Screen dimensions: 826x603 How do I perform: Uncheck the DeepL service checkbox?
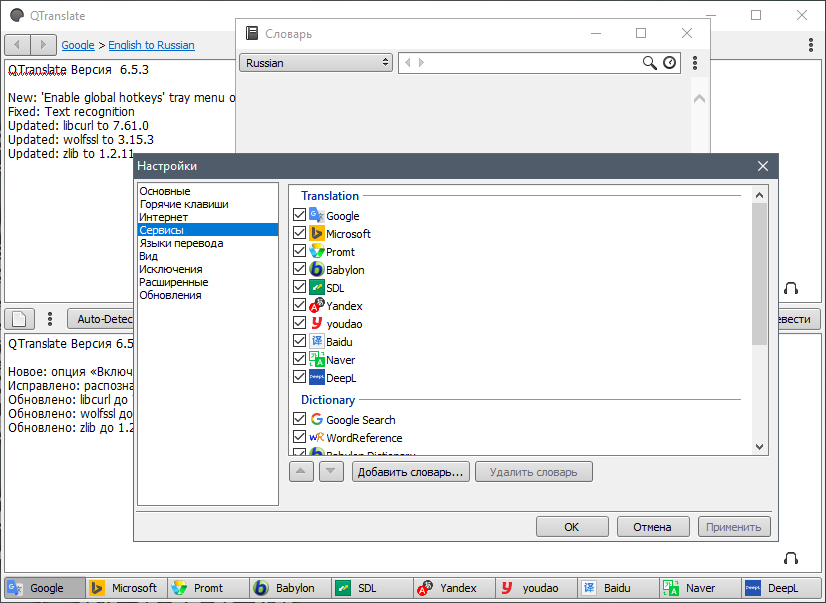(x=299, y=377)
